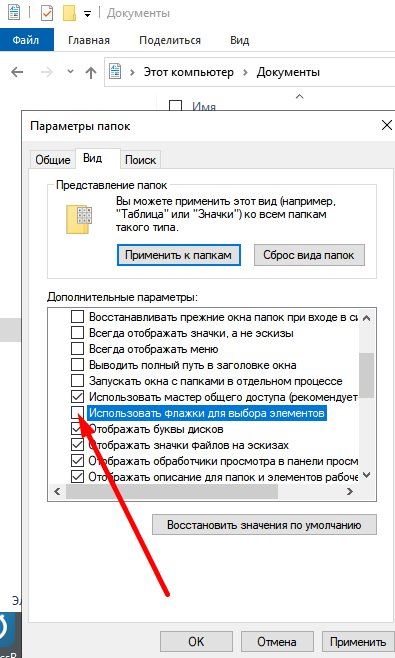The image size is (395, 658).
Task: Close the Параметры папок dialog
Action: coord(387,125)
